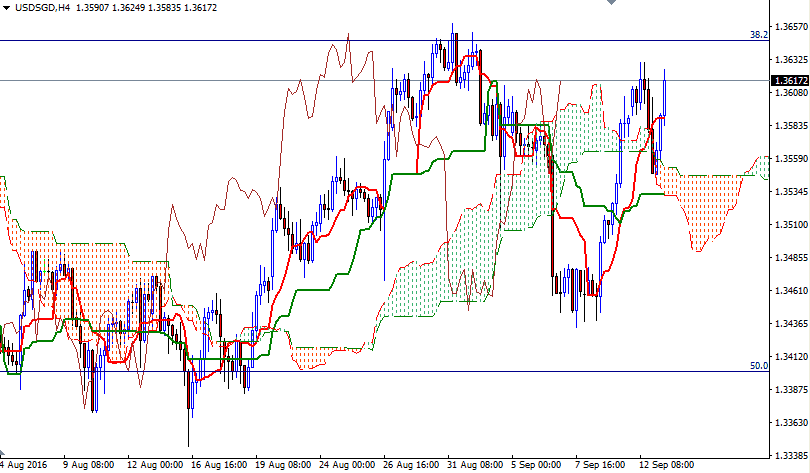Click time axis label 12 Aug 00:00

154,465
